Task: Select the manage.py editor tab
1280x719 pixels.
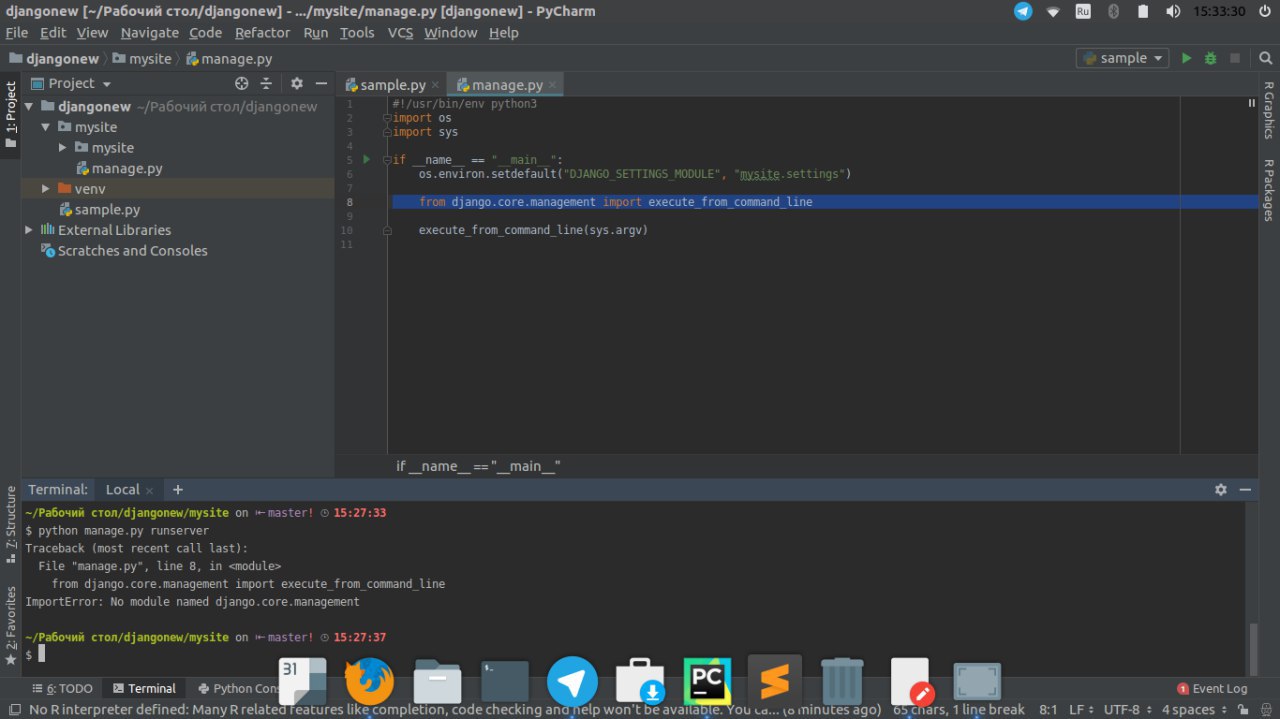Action: pyautogui.click(x=506, y=85)
